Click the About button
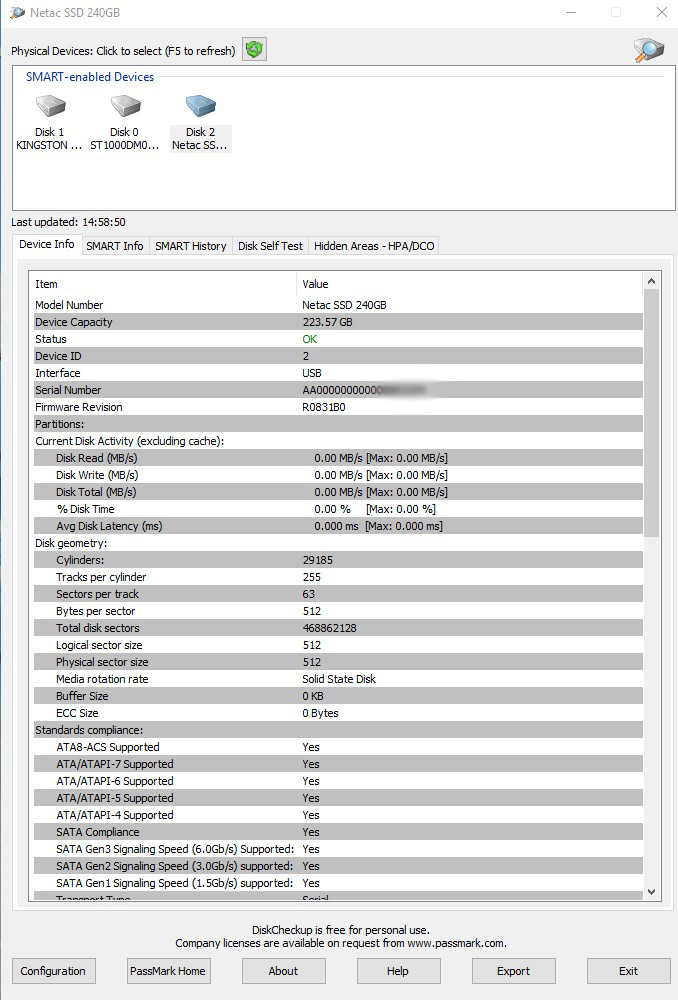The width and height of the screenshot is (678, 1000). 283,971
